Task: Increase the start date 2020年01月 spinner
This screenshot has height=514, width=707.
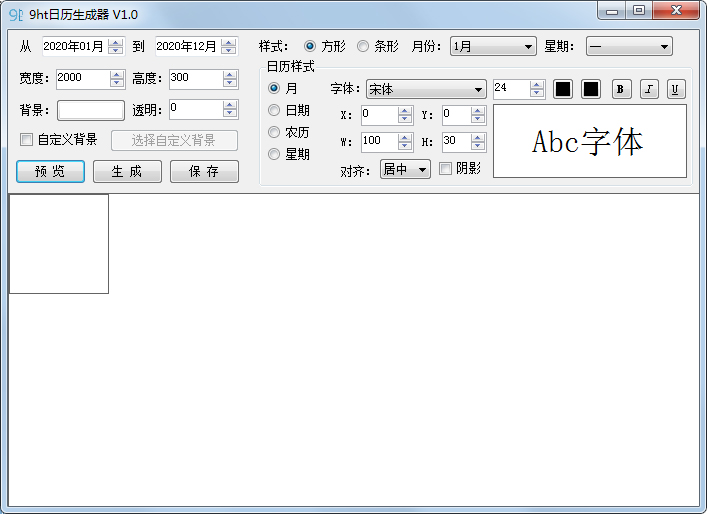Action: click(116, 42)
